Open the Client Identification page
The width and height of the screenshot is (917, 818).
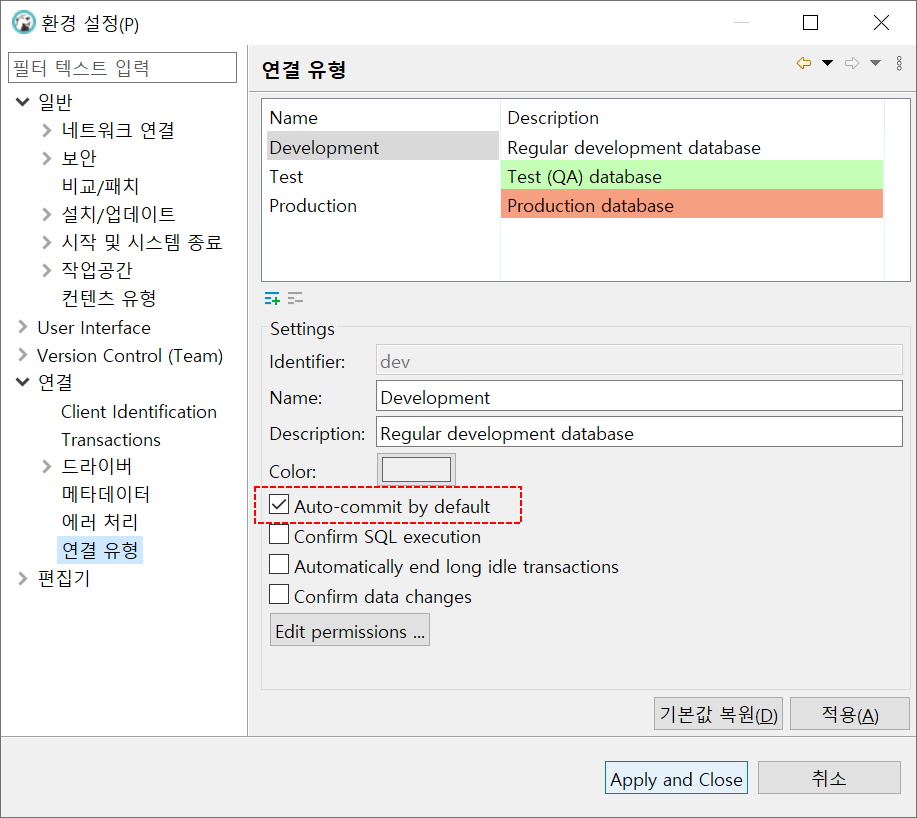139,412
